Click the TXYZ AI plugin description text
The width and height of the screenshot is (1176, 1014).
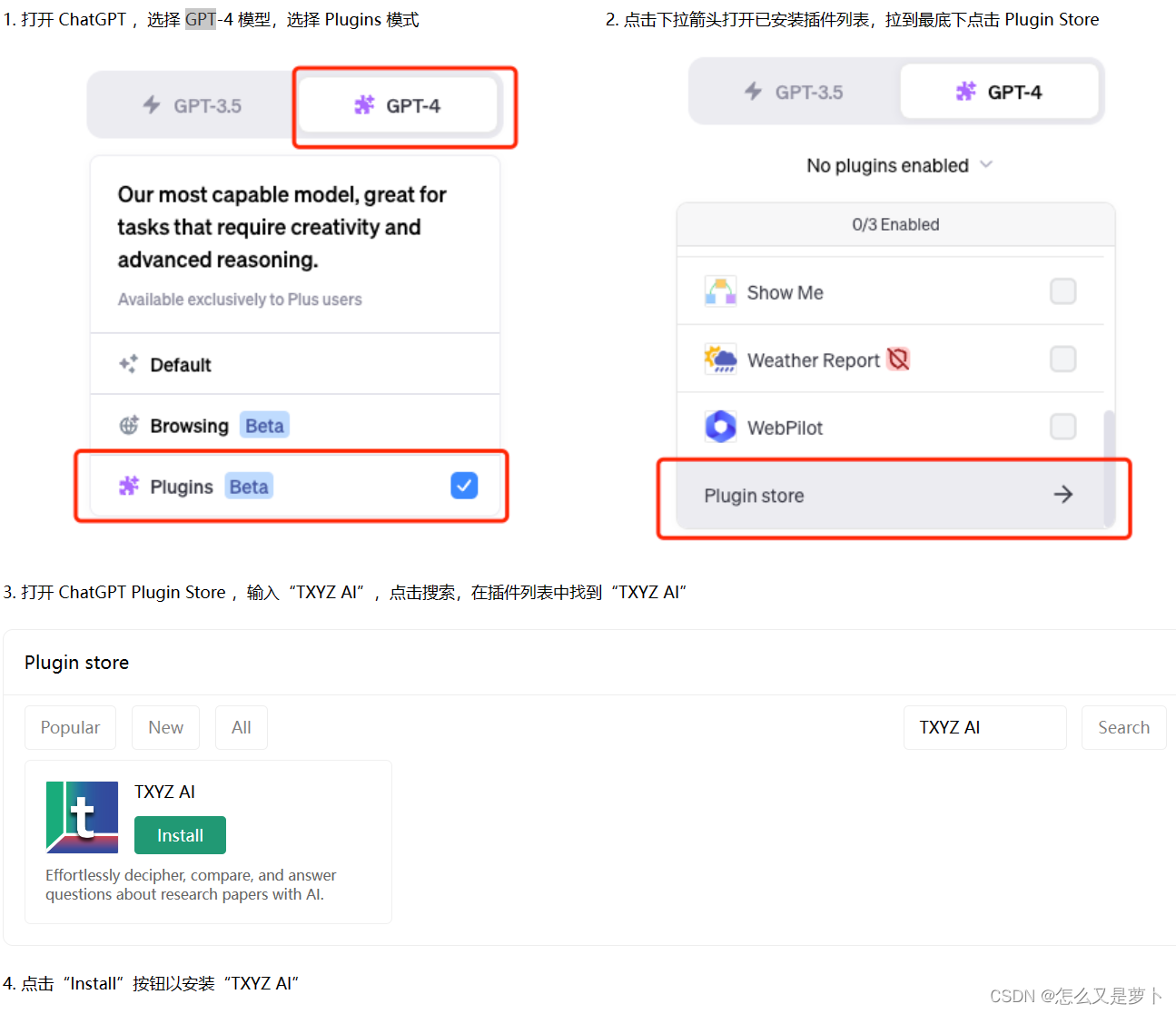coord(191,885)
